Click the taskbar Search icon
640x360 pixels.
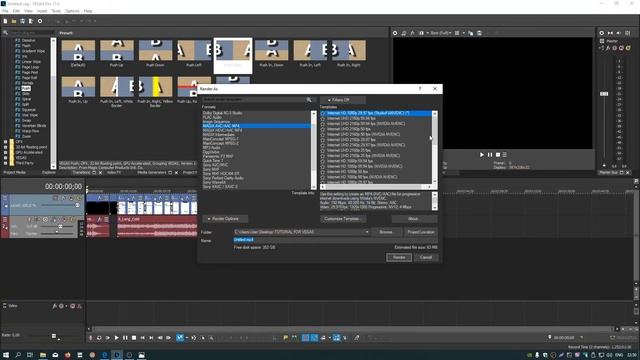pyautogui.click(x=18, y=355)
